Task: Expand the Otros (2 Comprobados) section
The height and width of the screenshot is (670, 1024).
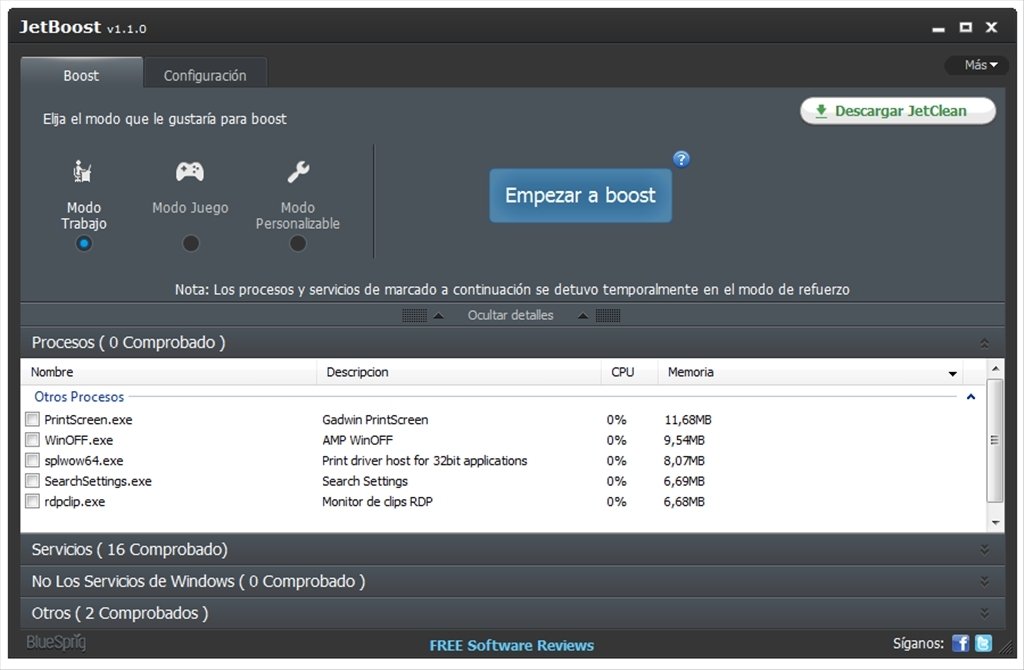Action: 984,614
